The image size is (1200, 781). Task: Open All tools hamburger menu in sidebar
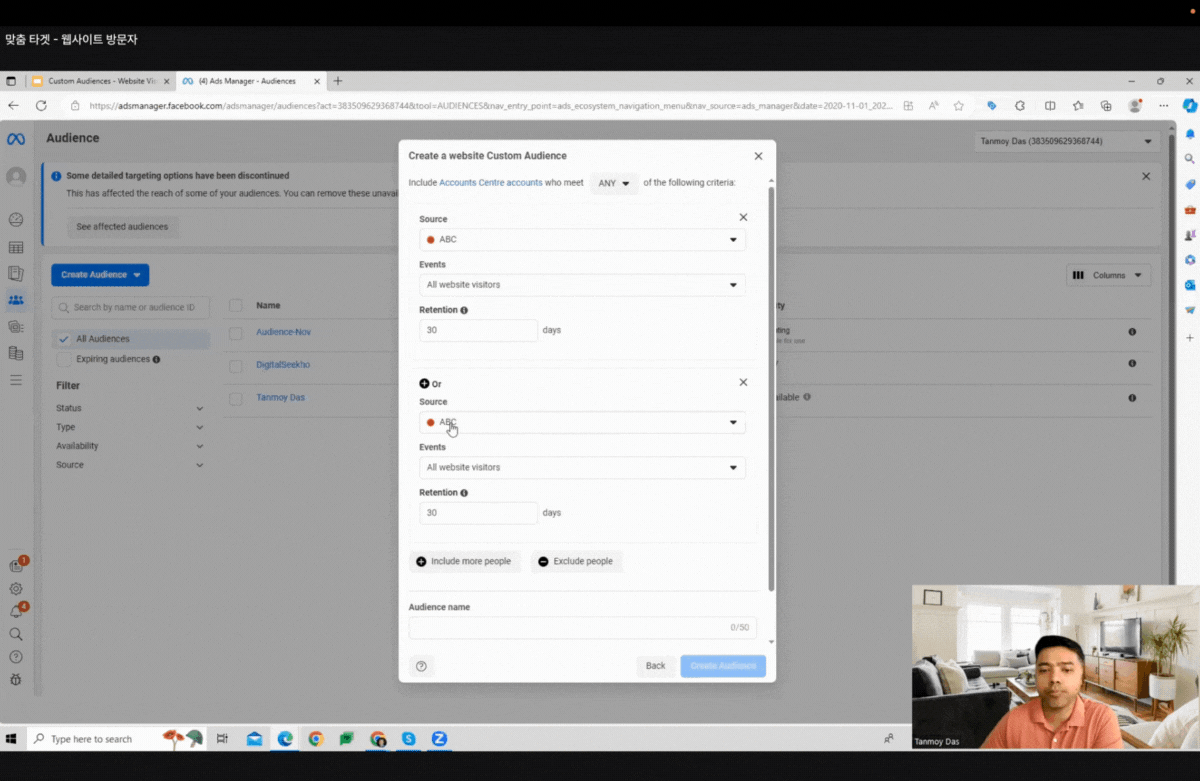[x=16, y=380]
